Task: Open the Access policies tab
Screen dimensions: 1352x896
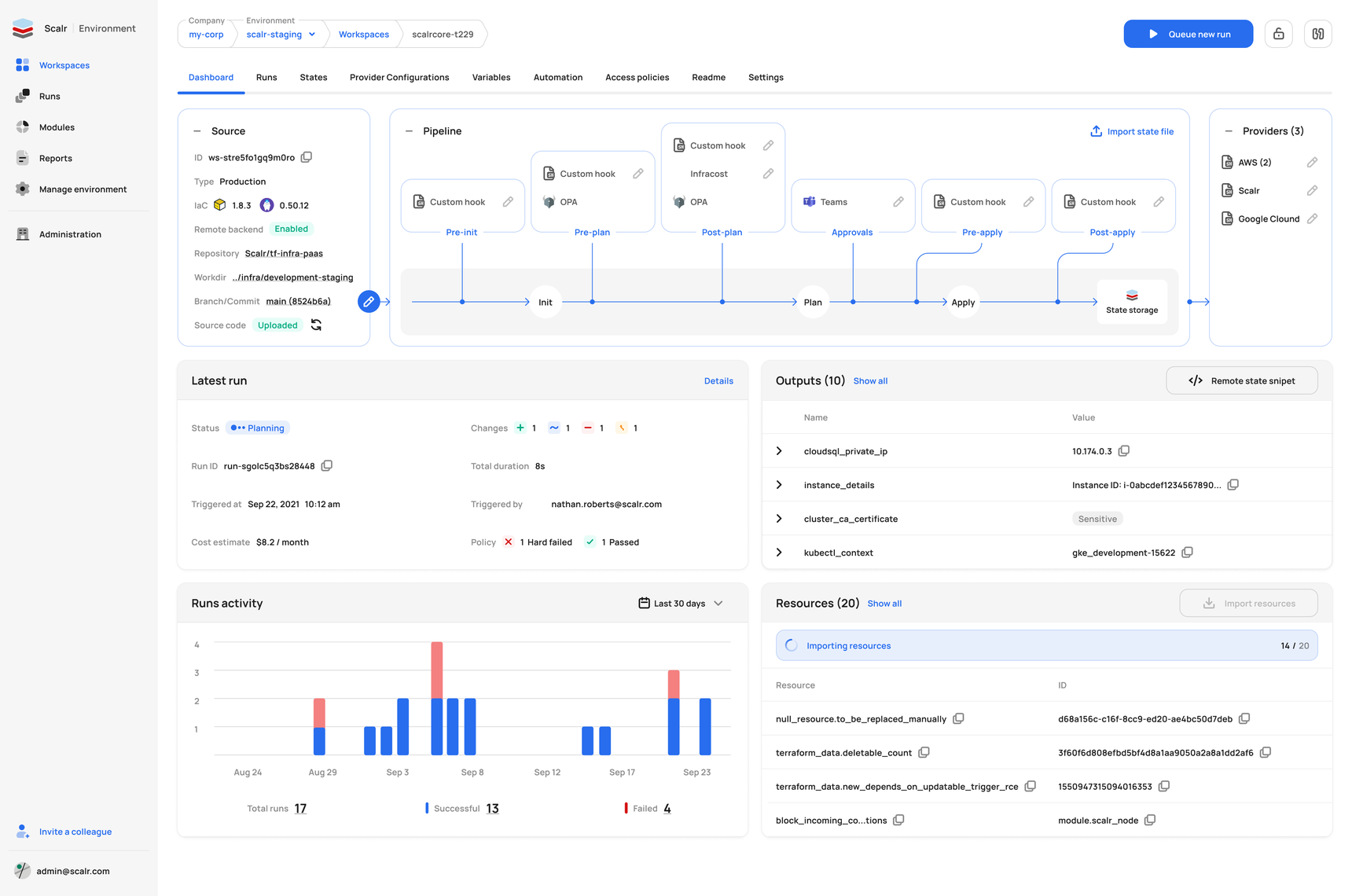Action: 637,77
